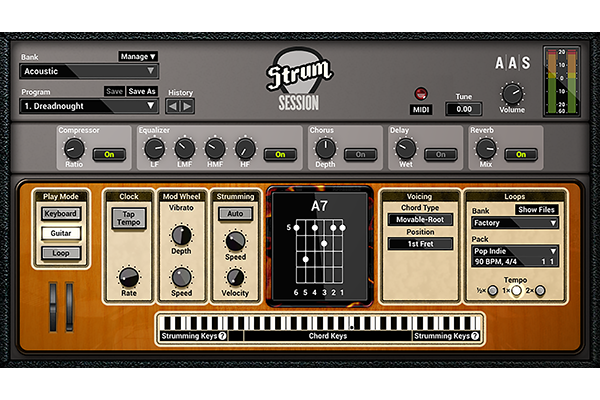The image size is (600, 400).
Task: Click the Save button
Action: click(x=114, y=91)
